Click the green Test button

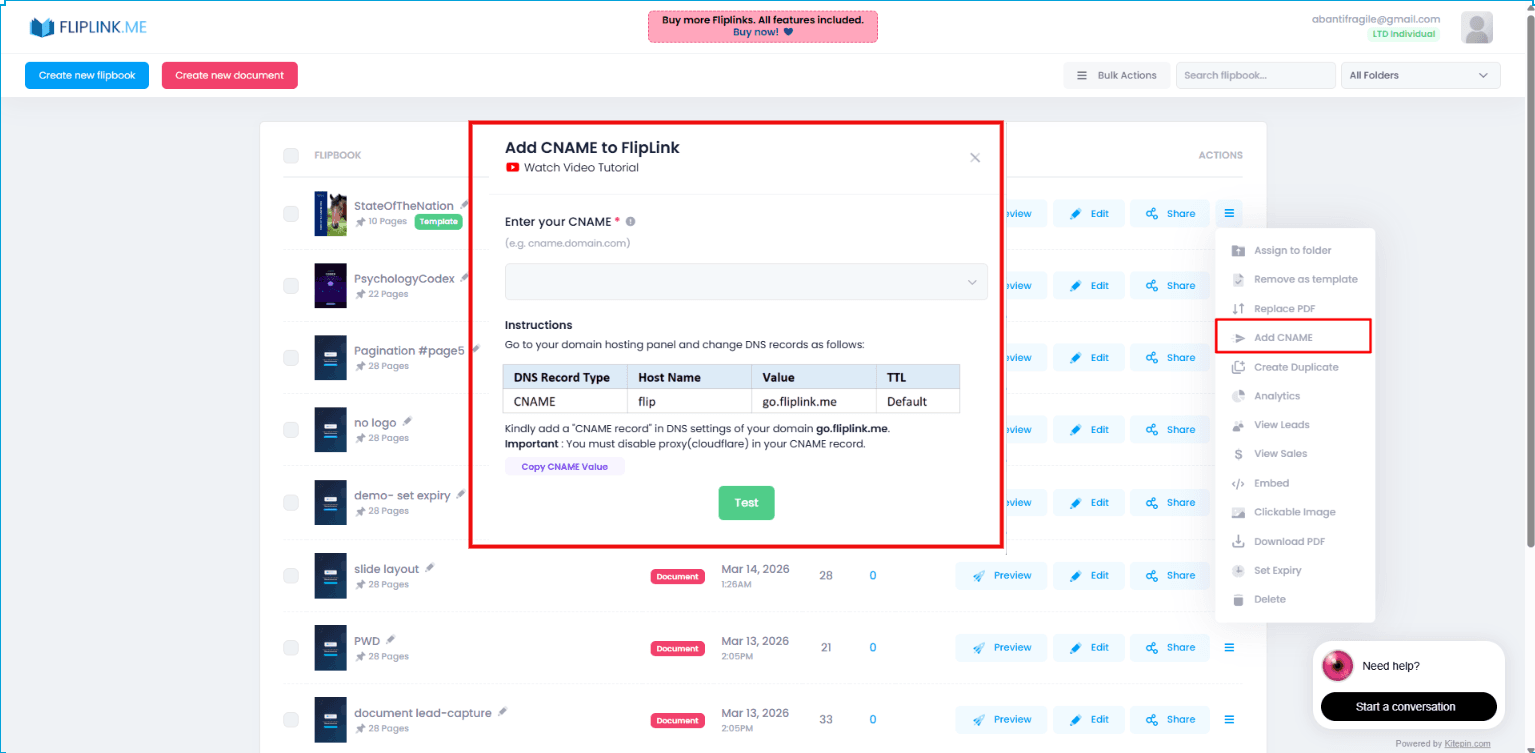point(746,503)
